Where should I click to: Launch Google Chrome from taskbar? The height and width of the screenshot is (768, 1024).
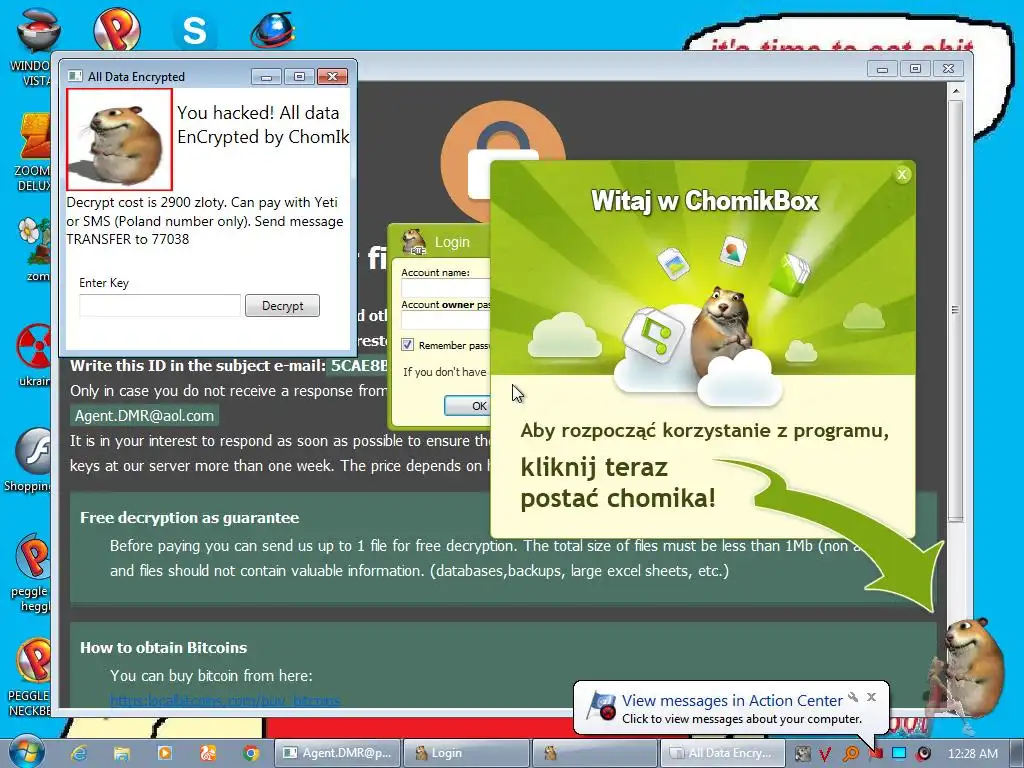coord(251,753)
